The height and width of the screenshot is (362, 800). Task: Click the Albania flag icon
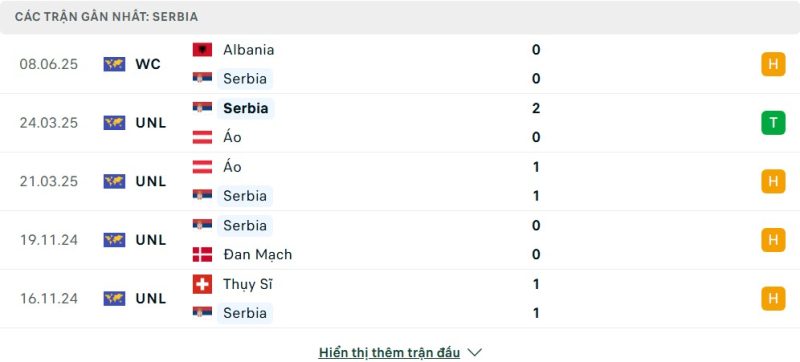click(202, 49)
